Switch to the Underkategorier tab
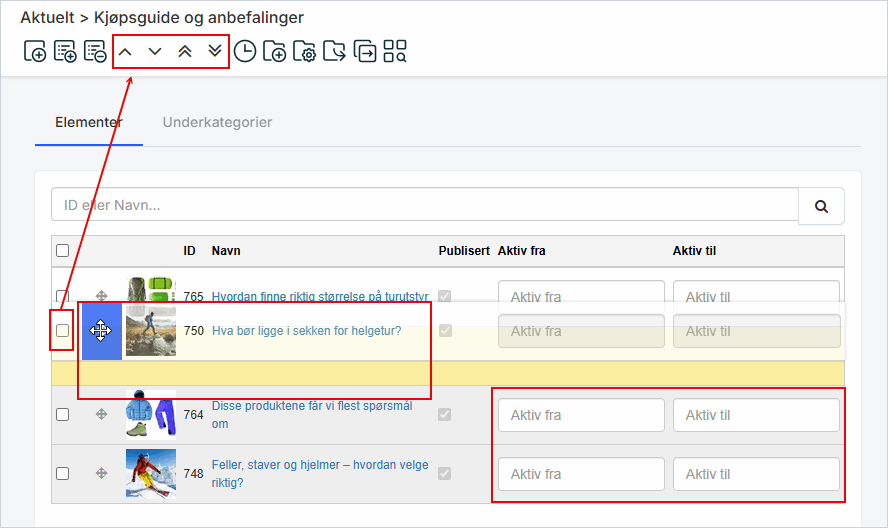Image resolution: width=888 pixels, height=528 pixels. click(217, 122)
